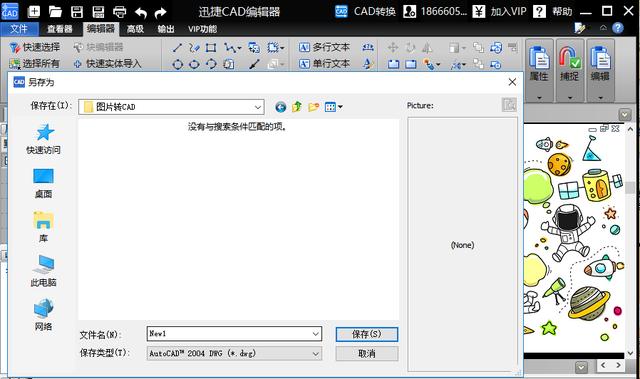Select 此电脑 in dialog sidebar
This screenshot has width=640, height=379.
(43, 271)
